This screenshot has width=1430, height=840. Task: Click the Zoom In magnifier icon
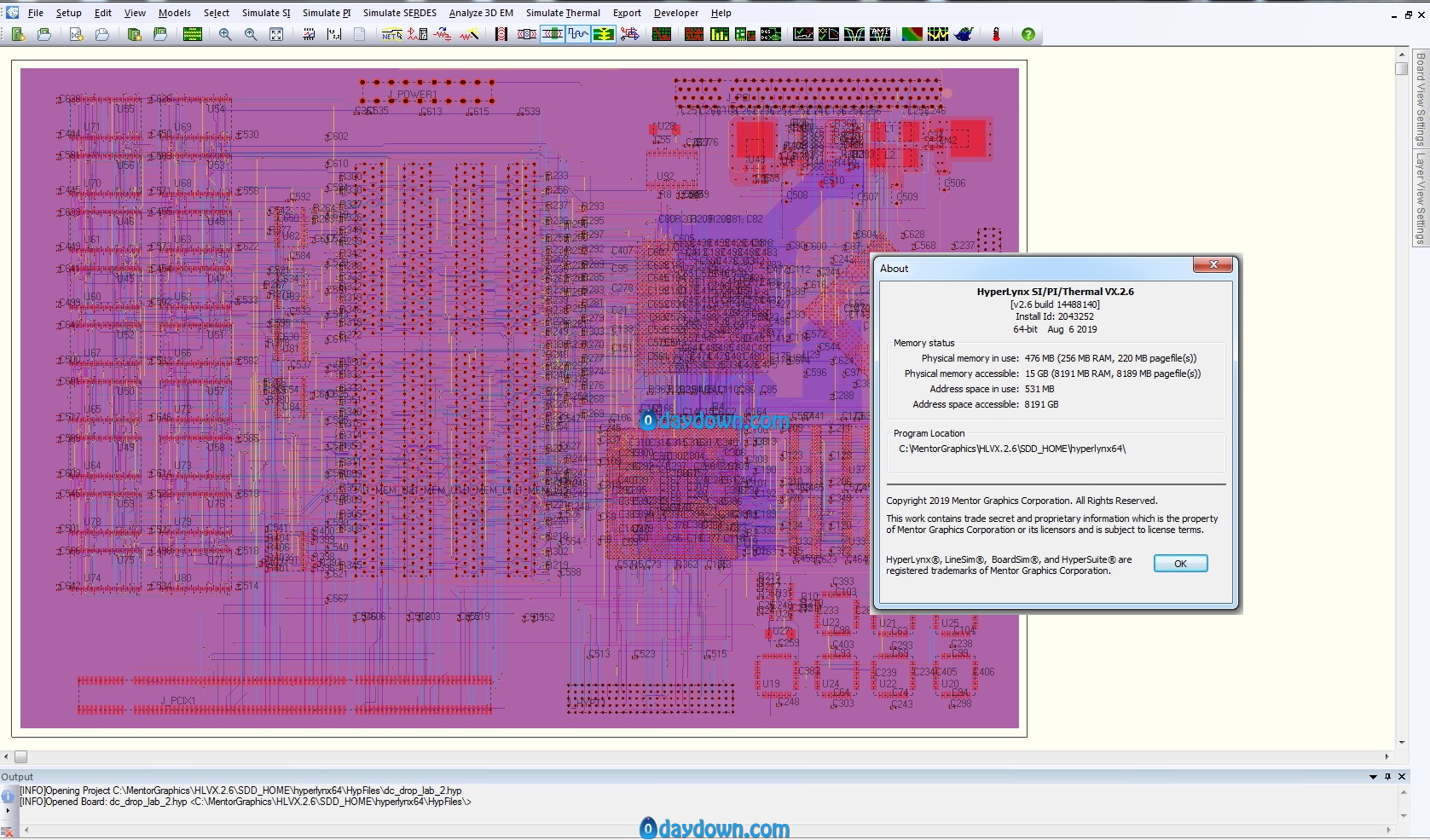[225, 34]
